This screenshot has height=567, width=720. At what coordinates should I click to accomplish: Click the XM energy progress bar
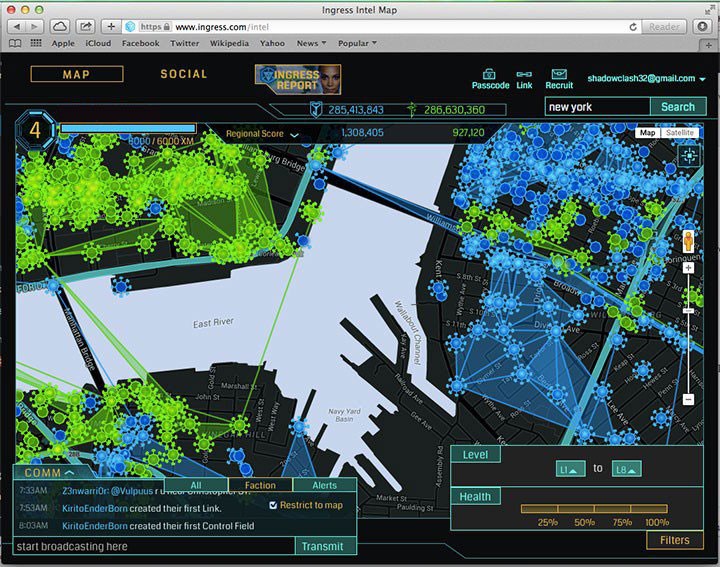coord(128,128)
